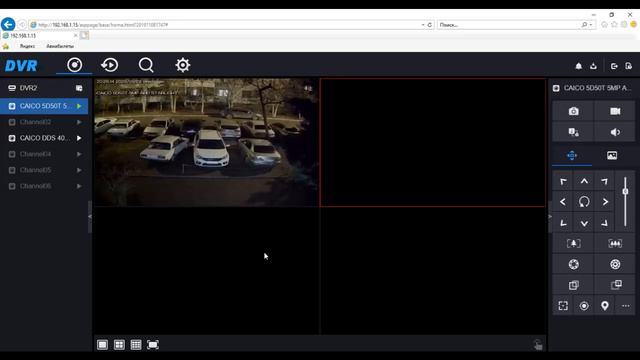Move PTZ up
The height and width of the screenshot is (360, 640).
click(x=584, y=181)
